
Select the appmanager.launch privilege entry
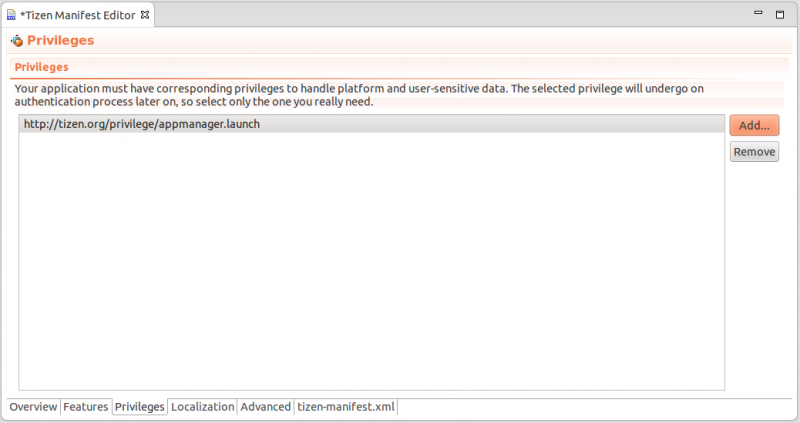pos(150,124)
